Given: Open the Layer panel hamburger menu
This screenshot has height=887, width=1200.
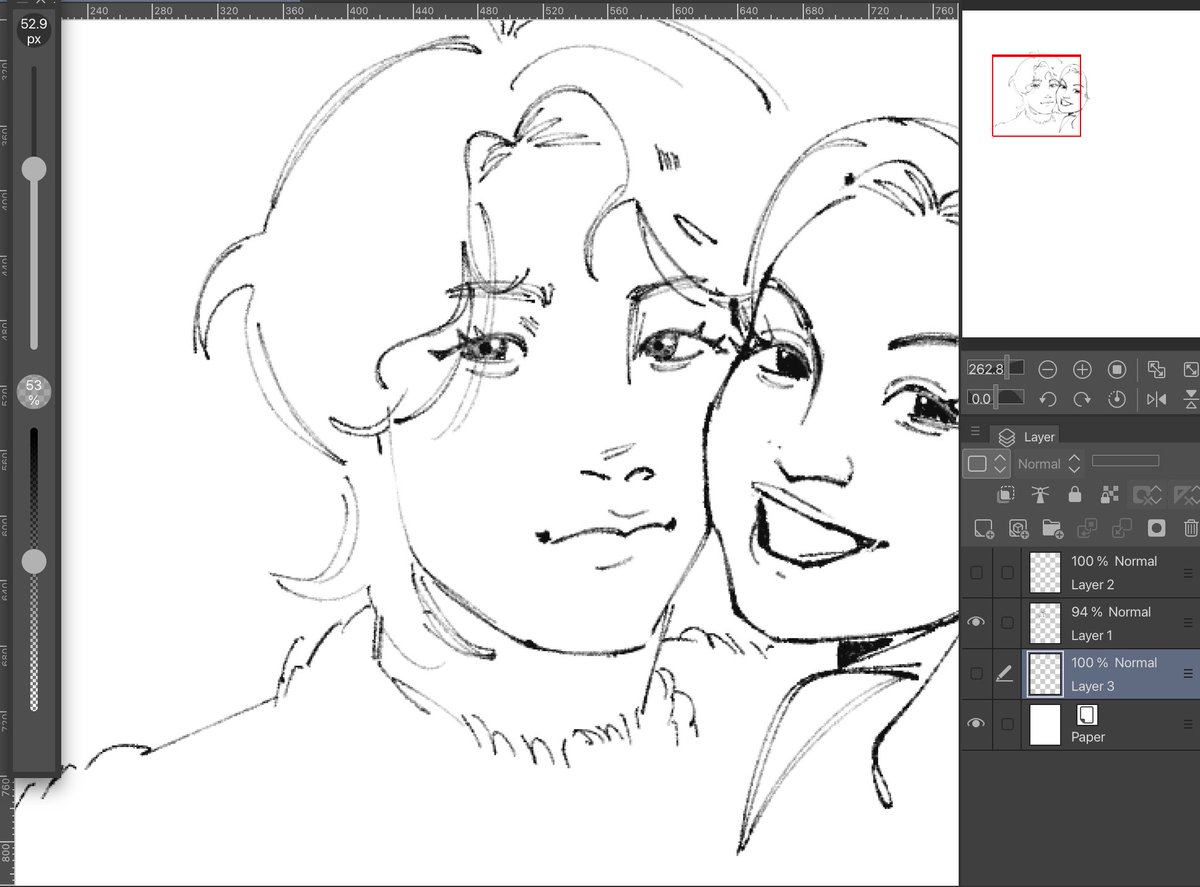Looking at the screenshot, I should click(x=975, y=432).
